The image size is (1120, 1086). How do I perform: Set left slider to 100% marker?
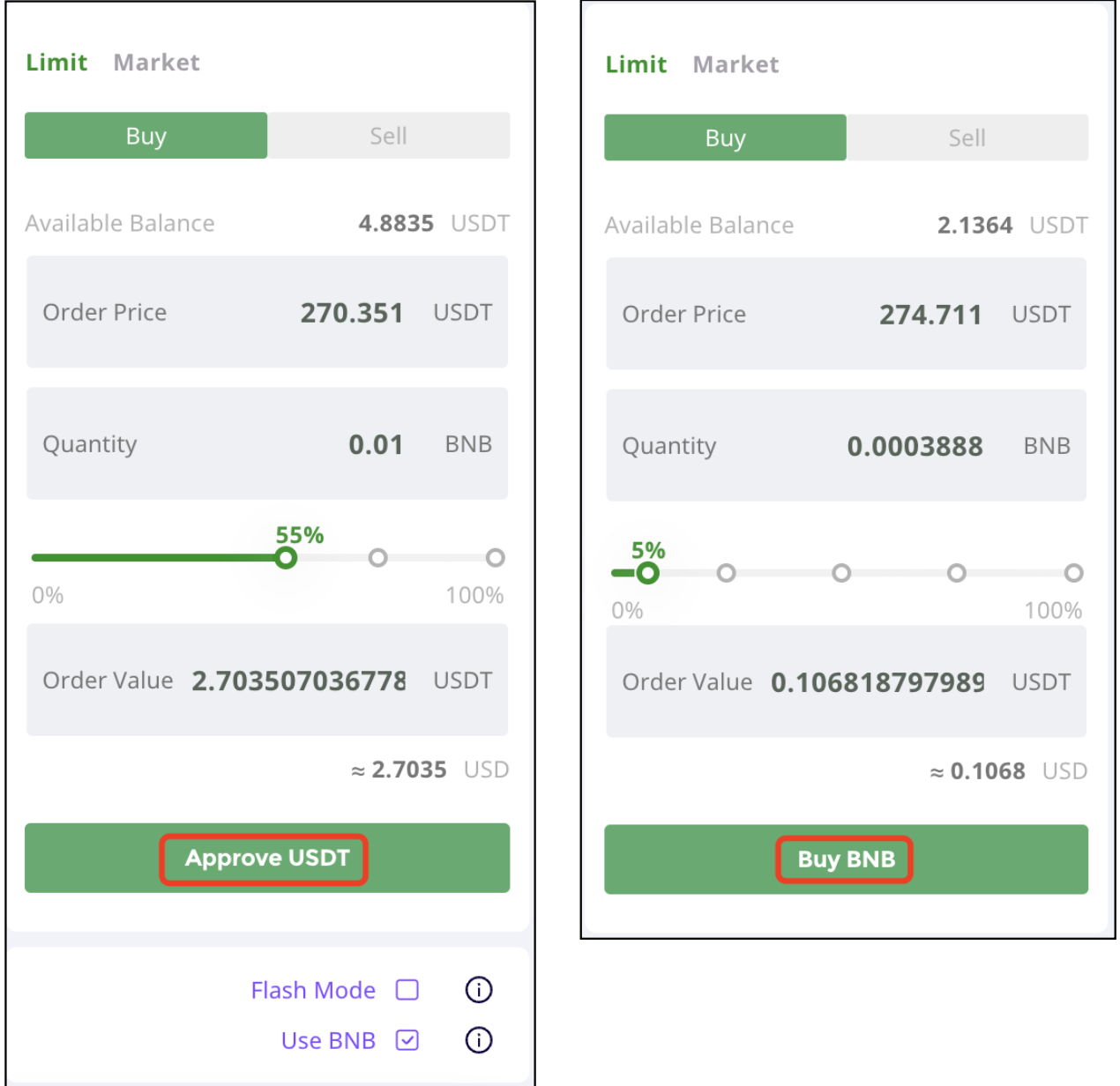point(496,558)
